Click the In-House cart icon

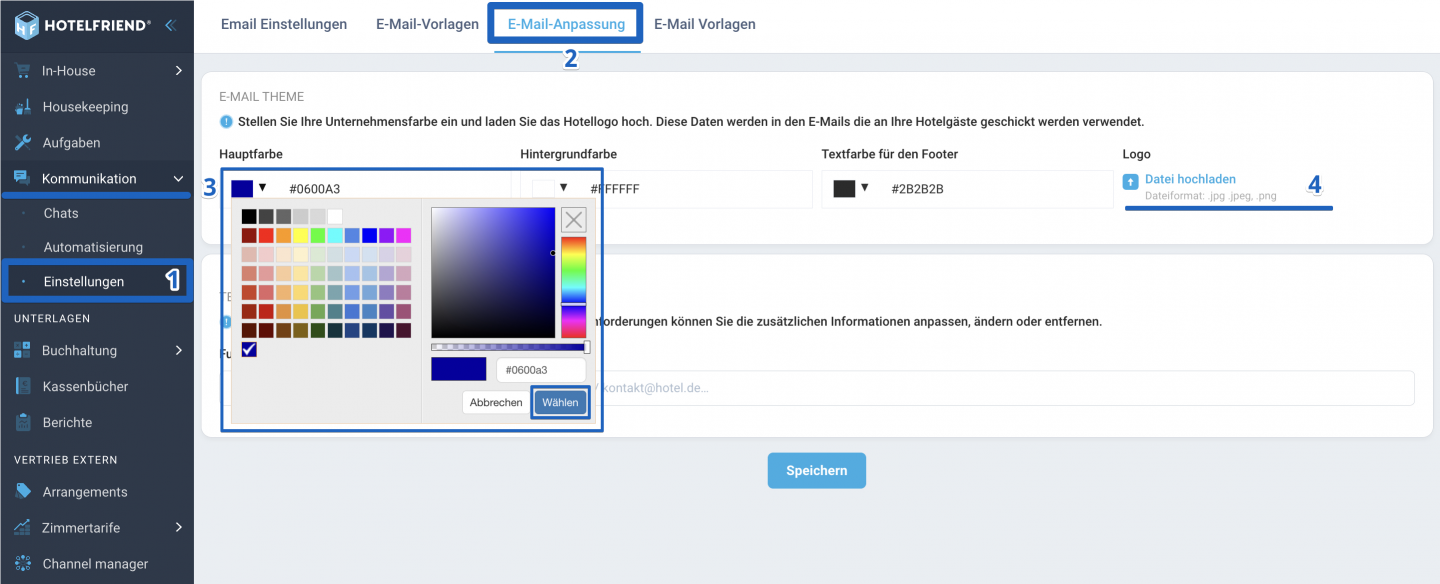click(x=23, y=71)
